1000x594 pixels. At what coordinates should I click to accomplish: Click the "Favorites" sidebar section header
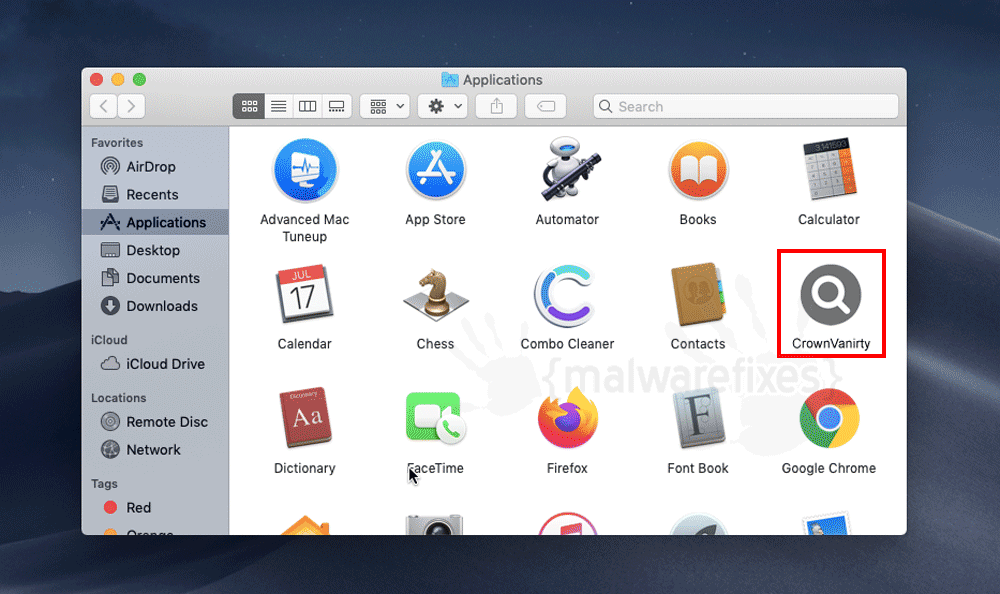pos(117,143)
